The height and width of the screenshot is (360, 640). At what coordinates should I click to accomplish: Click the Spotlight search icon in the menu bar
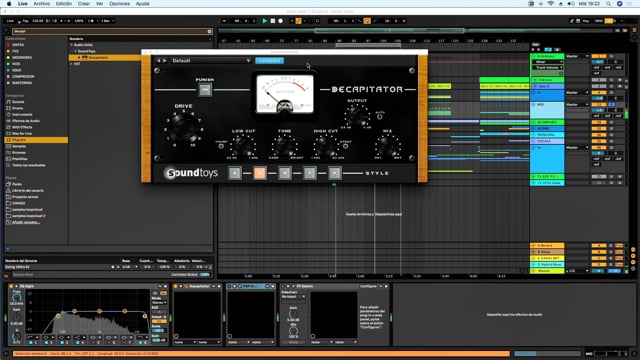click(608, 4)
